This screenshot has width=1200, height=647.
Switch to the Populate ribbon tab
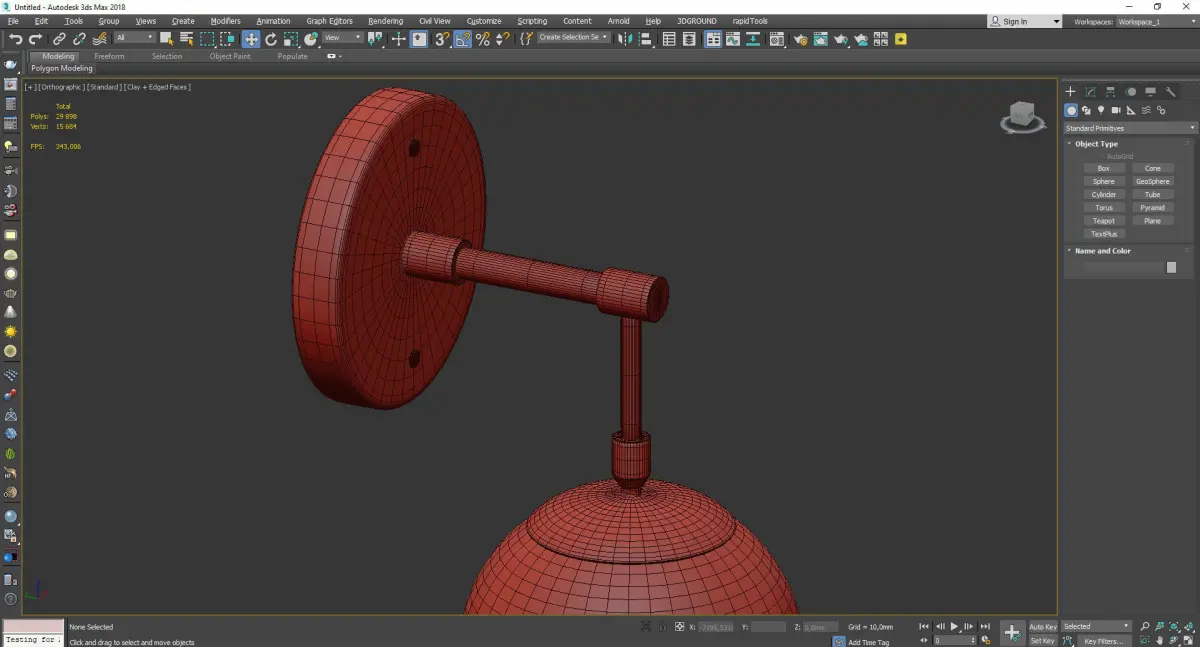point(292,56)
